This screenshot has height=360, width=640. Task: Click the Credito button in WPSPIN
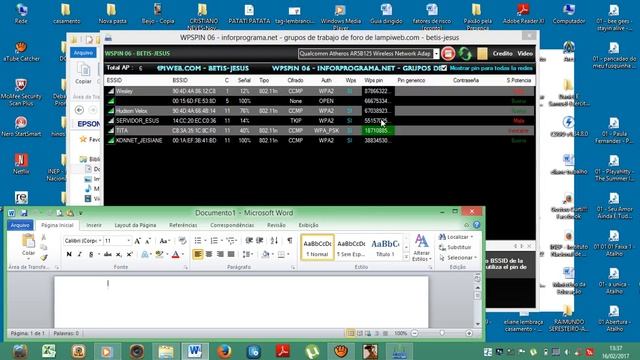pos(502,53)
